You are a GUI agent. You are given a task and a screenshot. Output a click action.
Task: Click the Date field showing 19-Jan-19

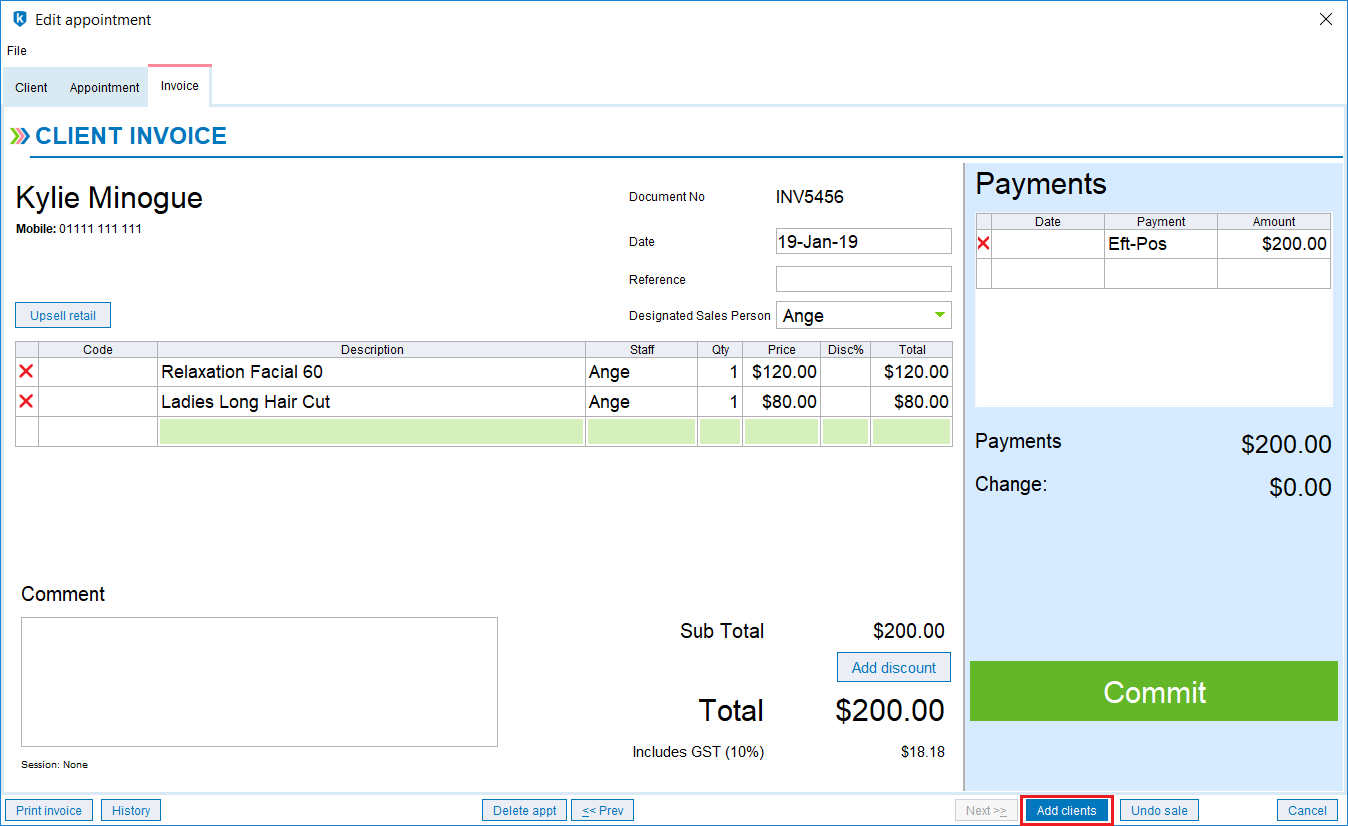pyautogui.click(x=864, y=241)
